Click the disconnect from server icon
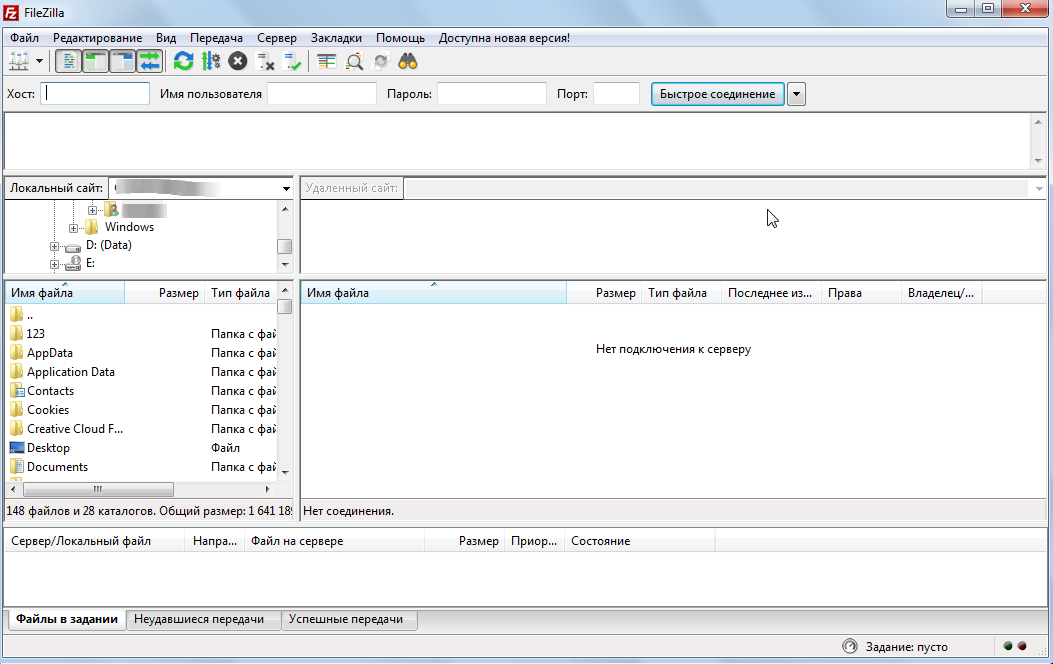This screenshot has height=664, width=1053. tap(265, 61)
